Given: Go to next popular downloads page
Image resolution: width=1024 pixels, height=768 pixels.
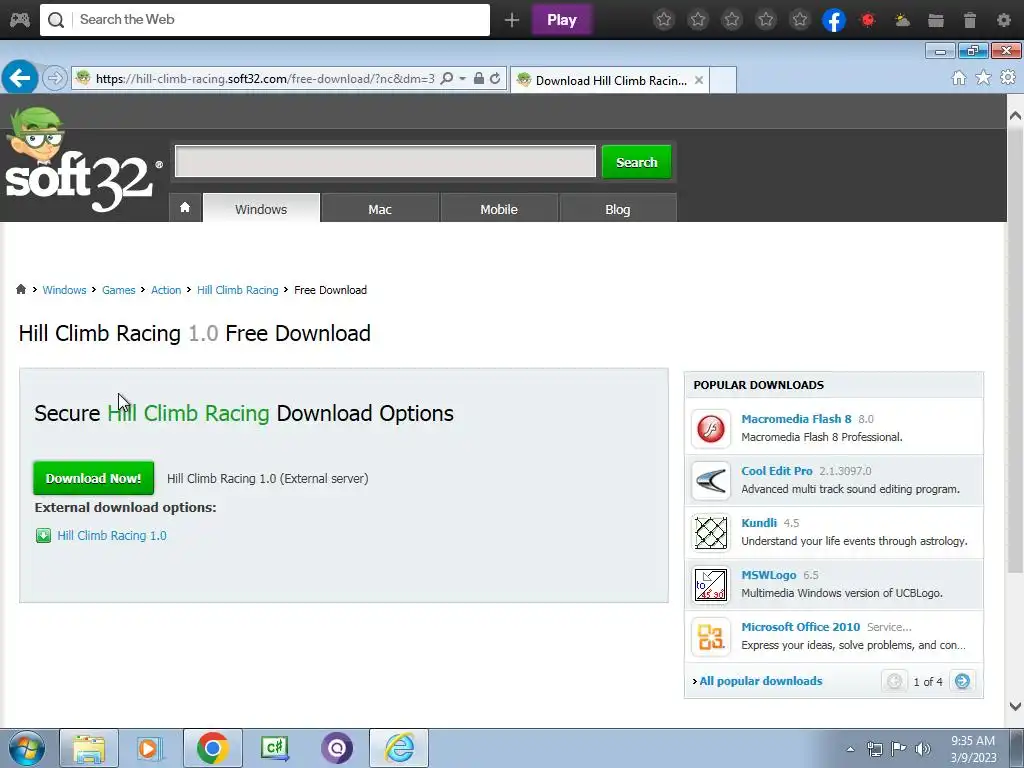Looking at the screenshot, I should (x=962, y=681).
